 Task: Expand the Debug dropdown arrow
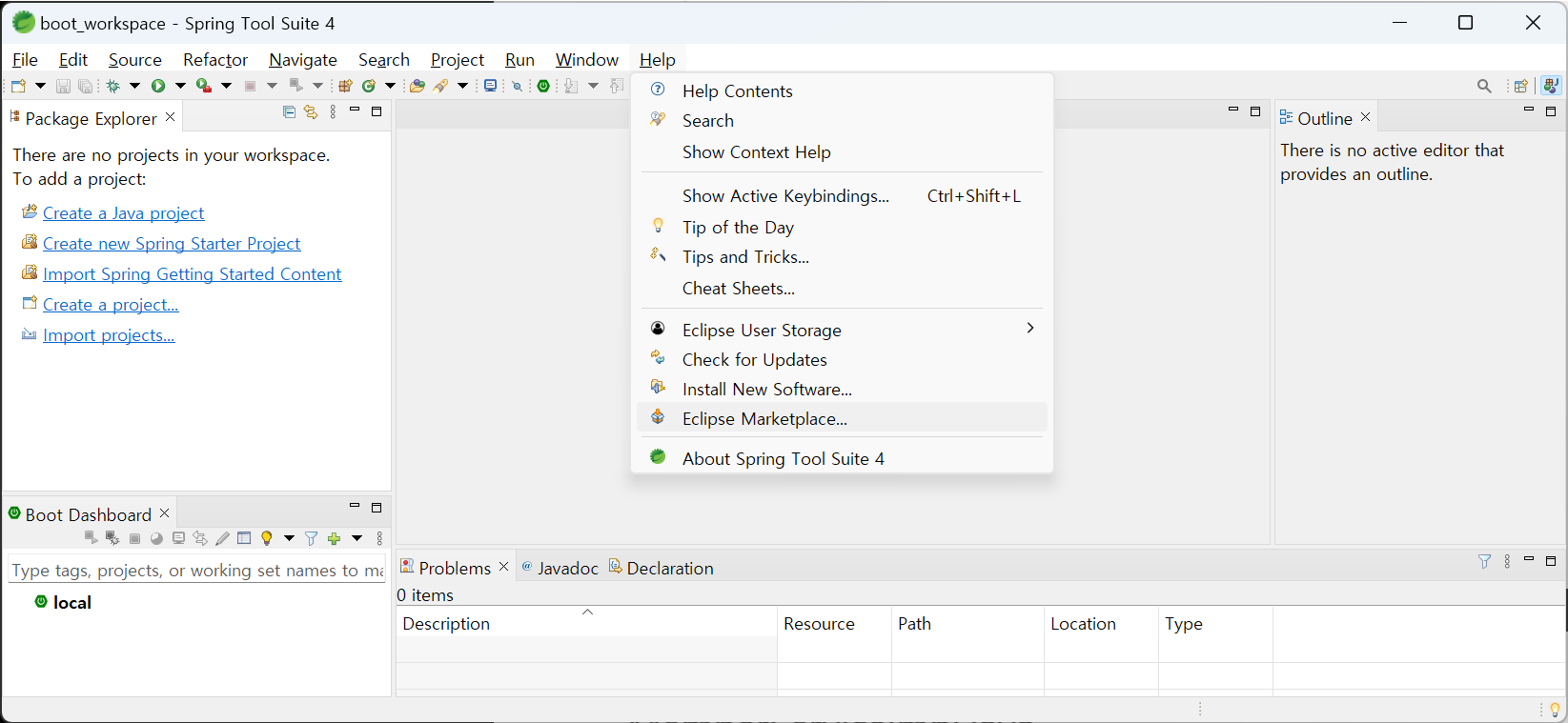[134, 86]
